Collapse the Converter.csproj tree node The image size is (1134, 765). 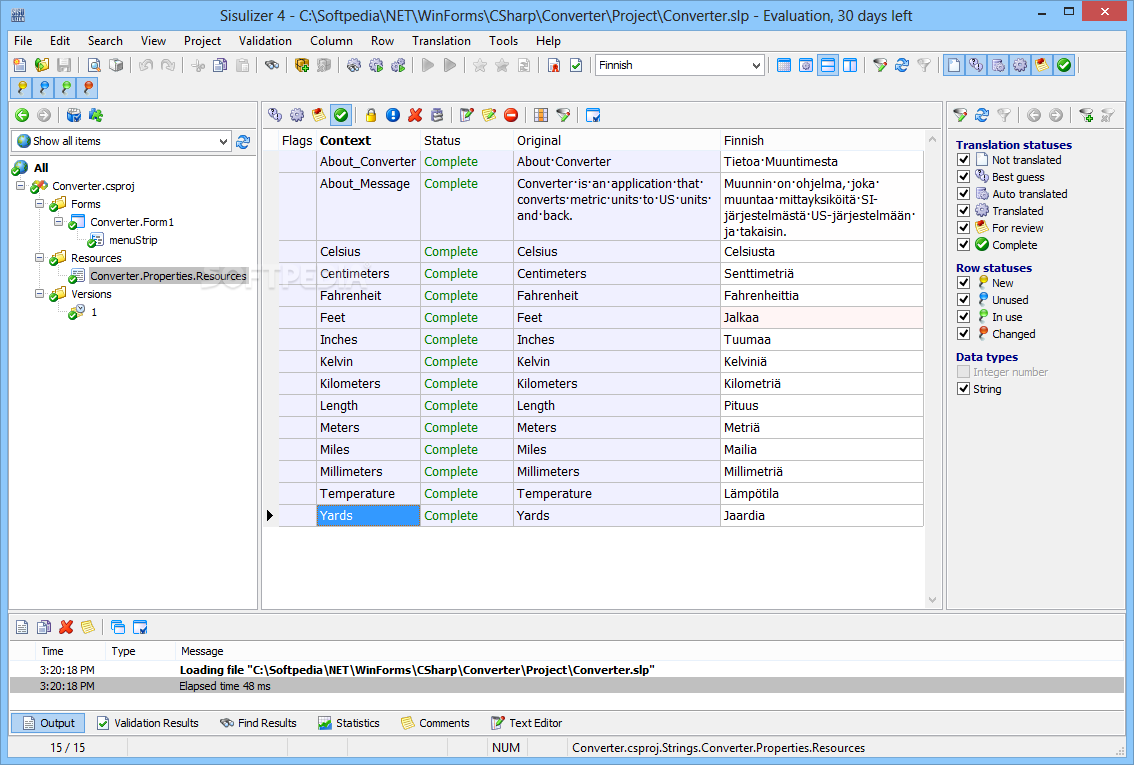(20, 186)
